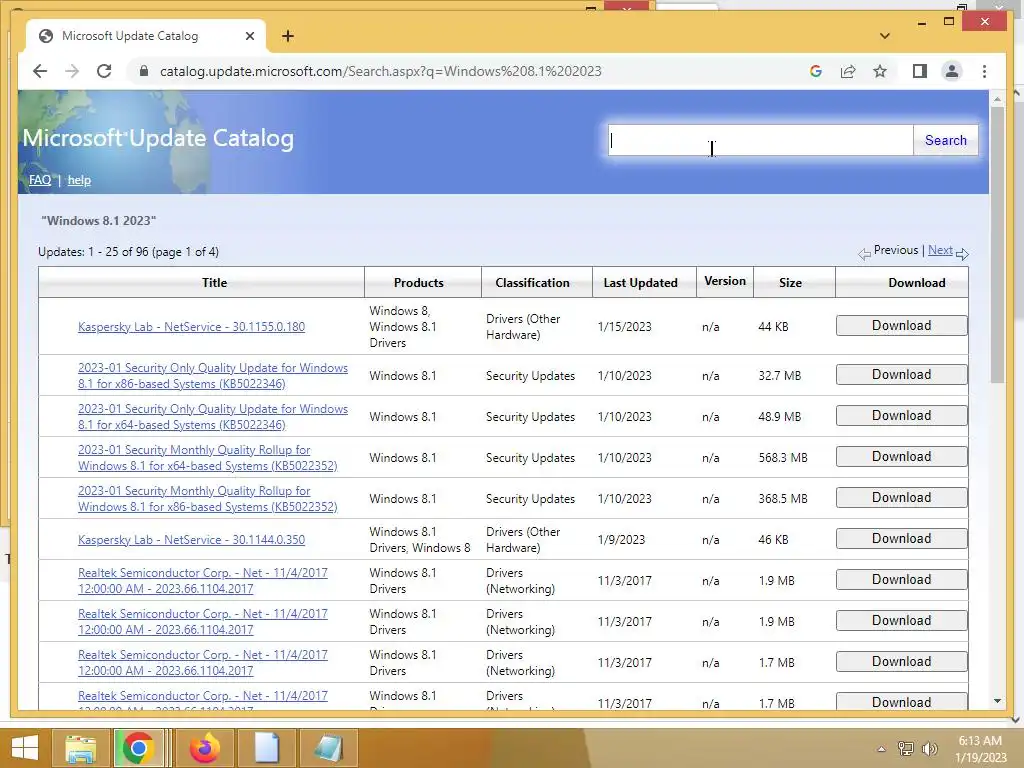Go to Next results page
Viewport: 1024px width, 768px height.
point(940,250)
